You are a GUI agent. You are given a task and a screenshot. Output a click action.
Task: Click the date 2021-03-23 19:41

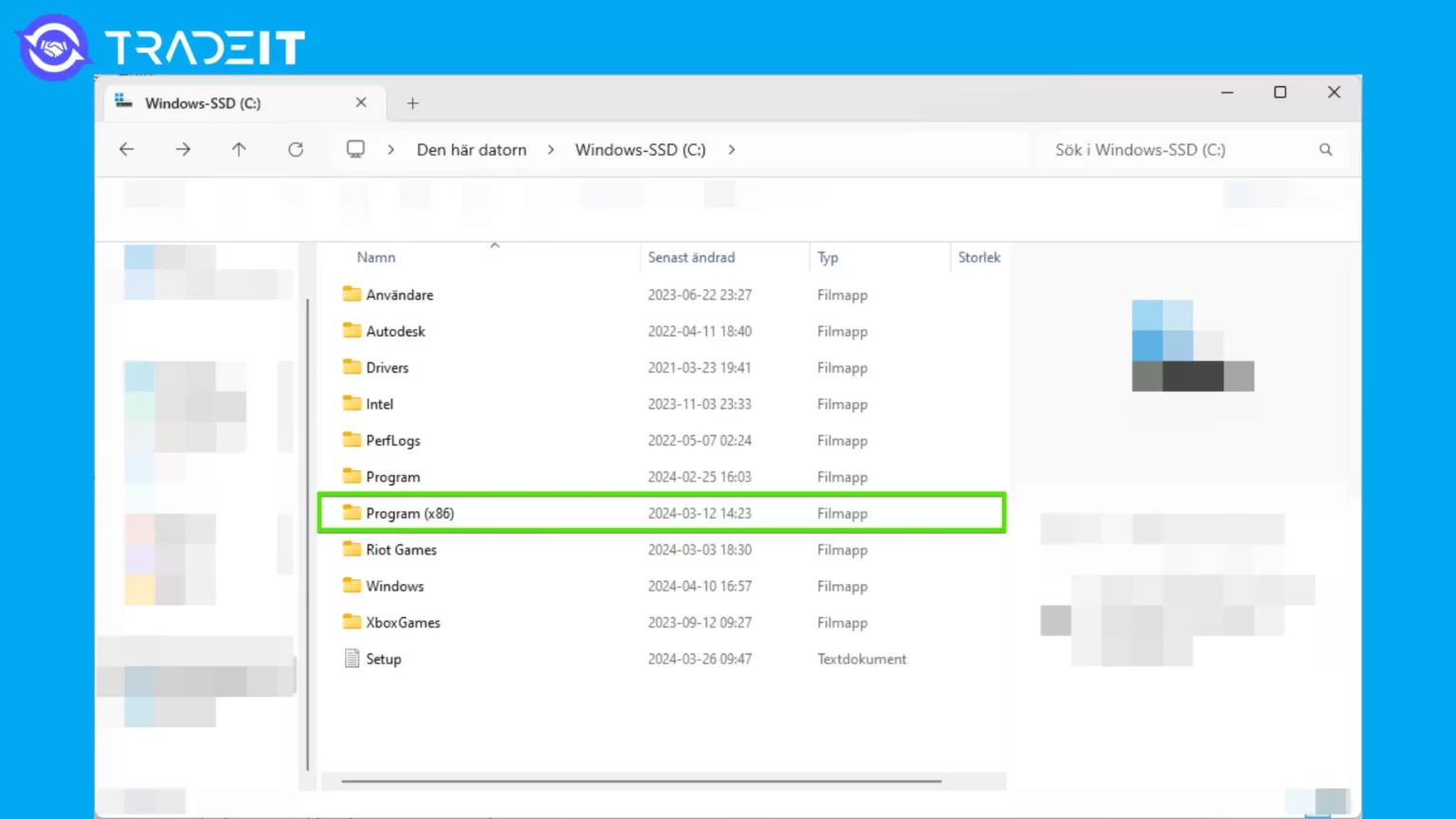pyautogui.click(x=700, y=368)
